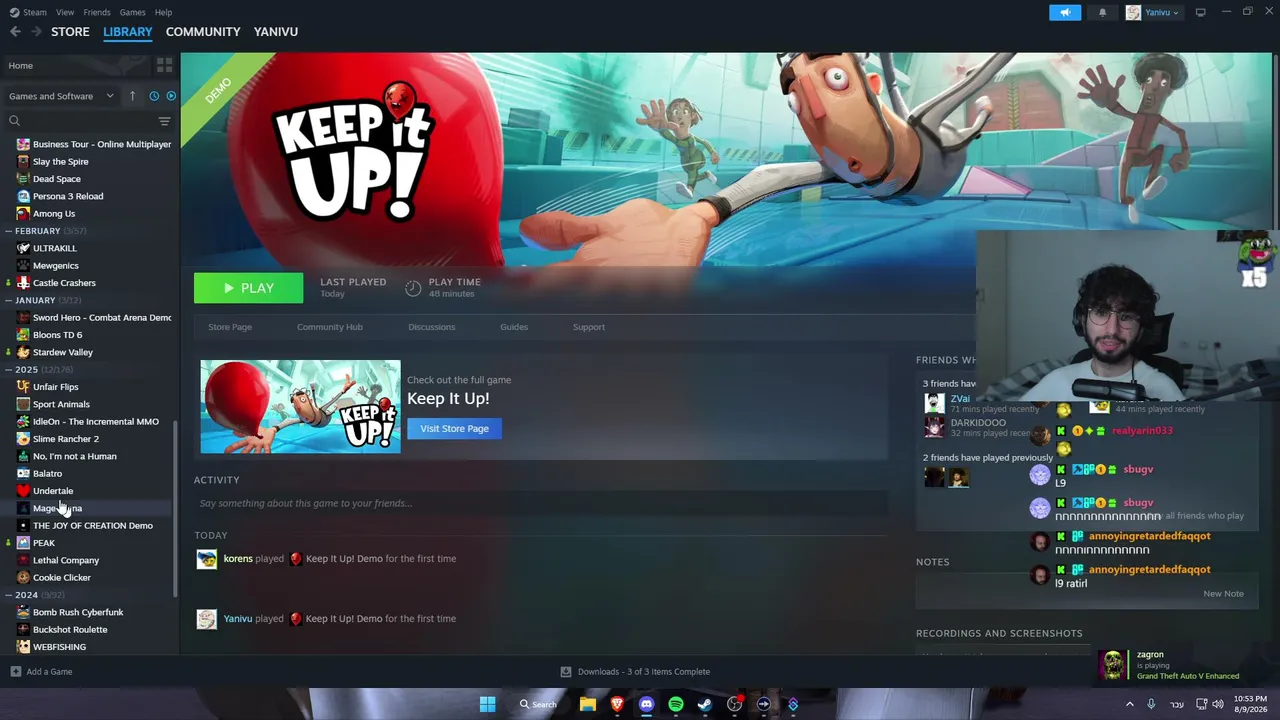Open the Downloads status bar
Viewport: 1280px width, 720px height.
[x=635, y=672]
